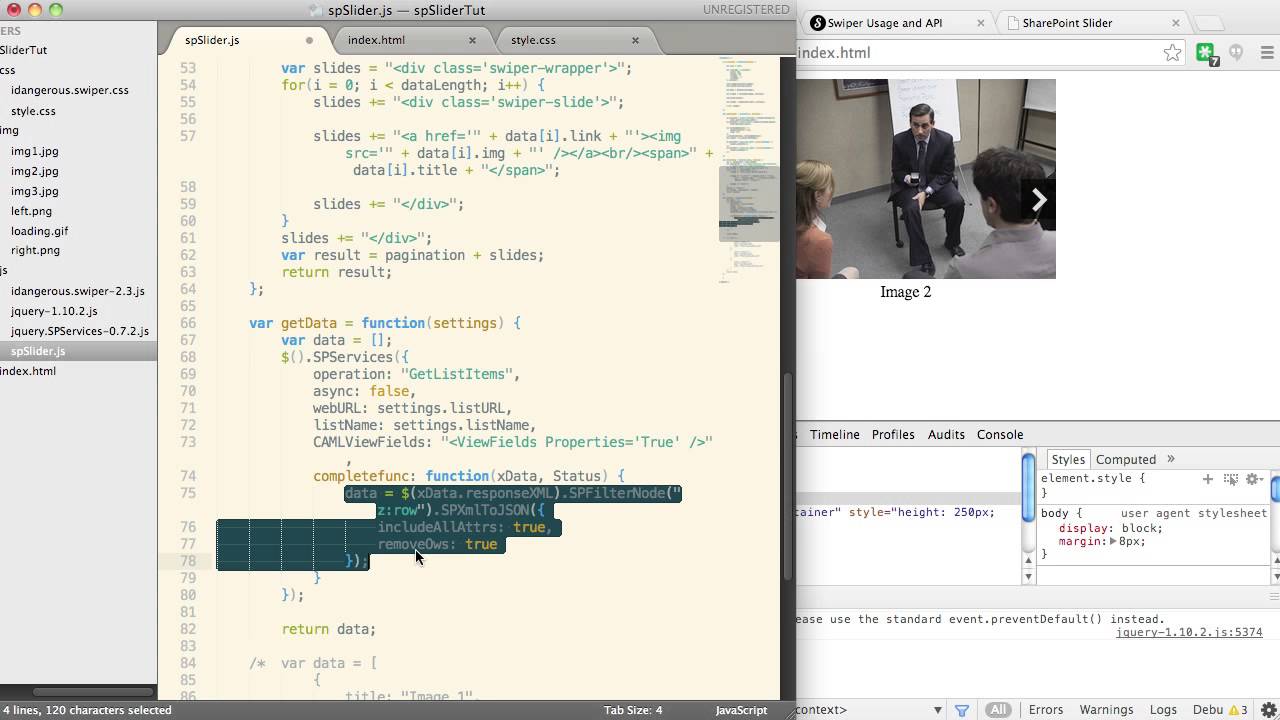Click the next slide arrow on the image
Screen dimensions: 1280x720
[1038, 200]
